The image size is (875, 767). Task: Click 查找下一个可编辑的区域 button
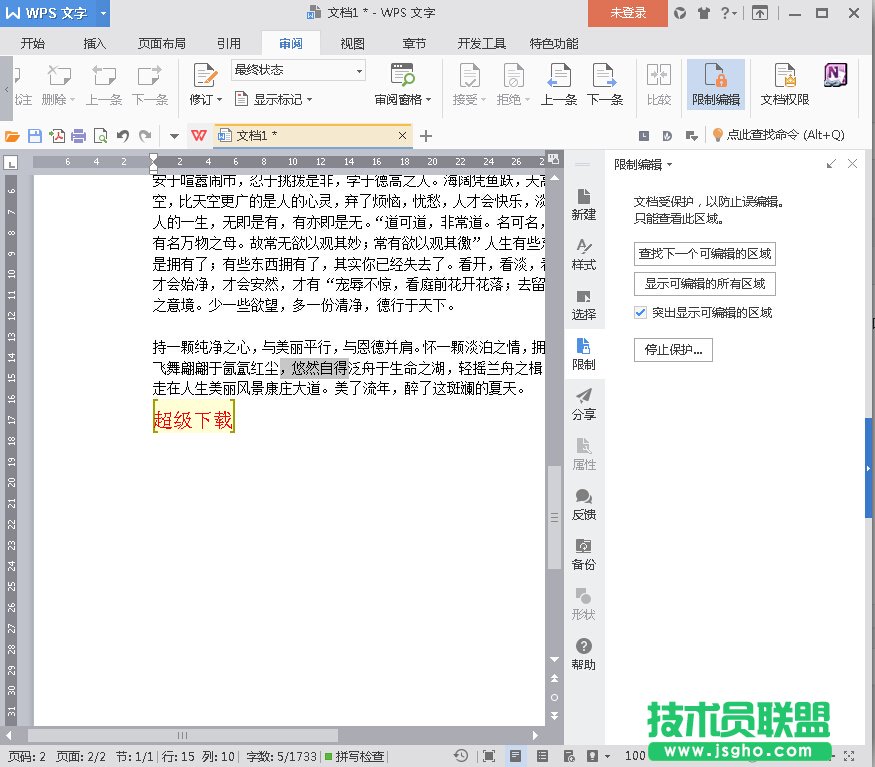tap(704, 254)
